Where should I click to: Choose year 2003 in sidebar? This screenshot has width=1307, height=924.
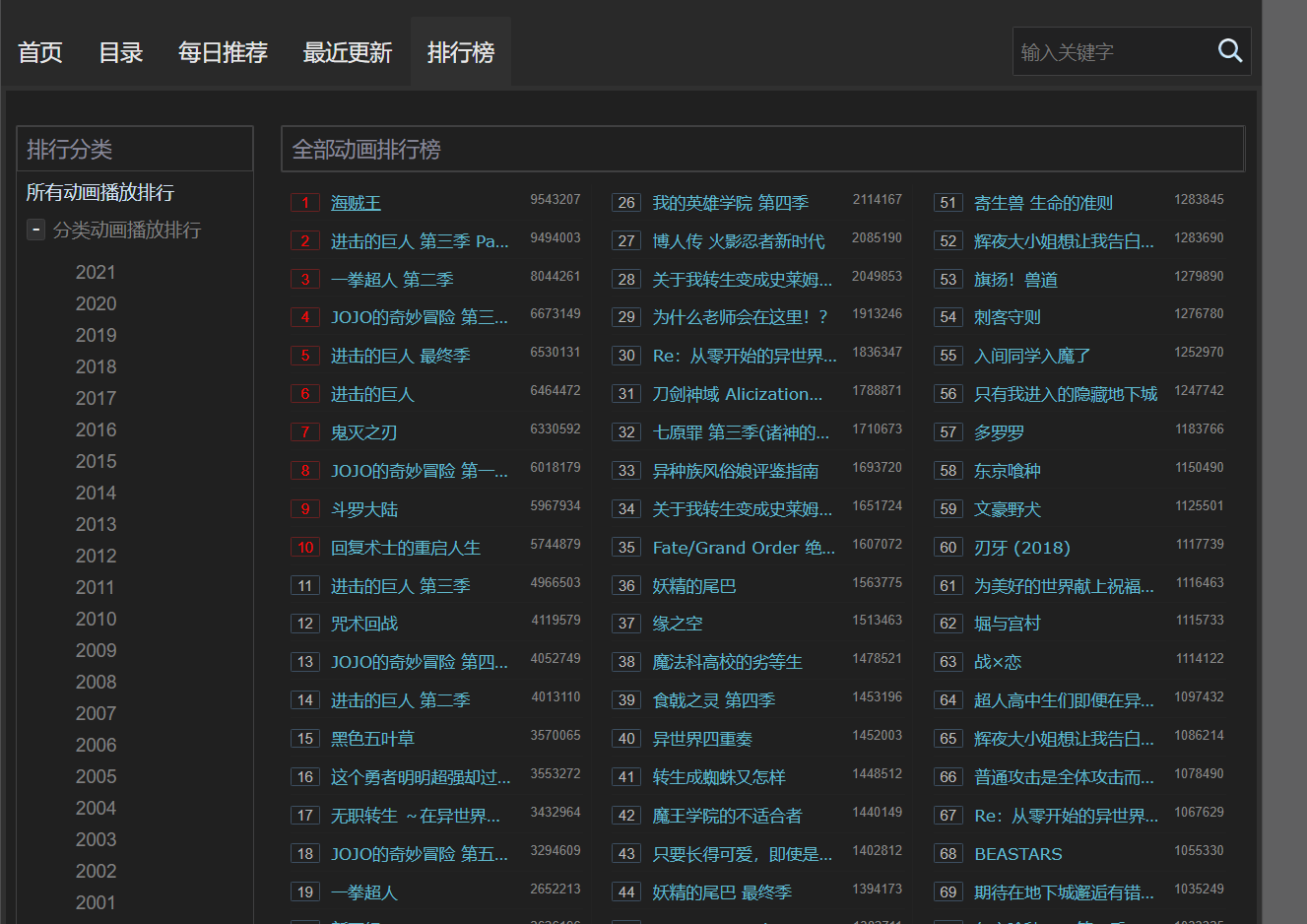tap(96, 839)
